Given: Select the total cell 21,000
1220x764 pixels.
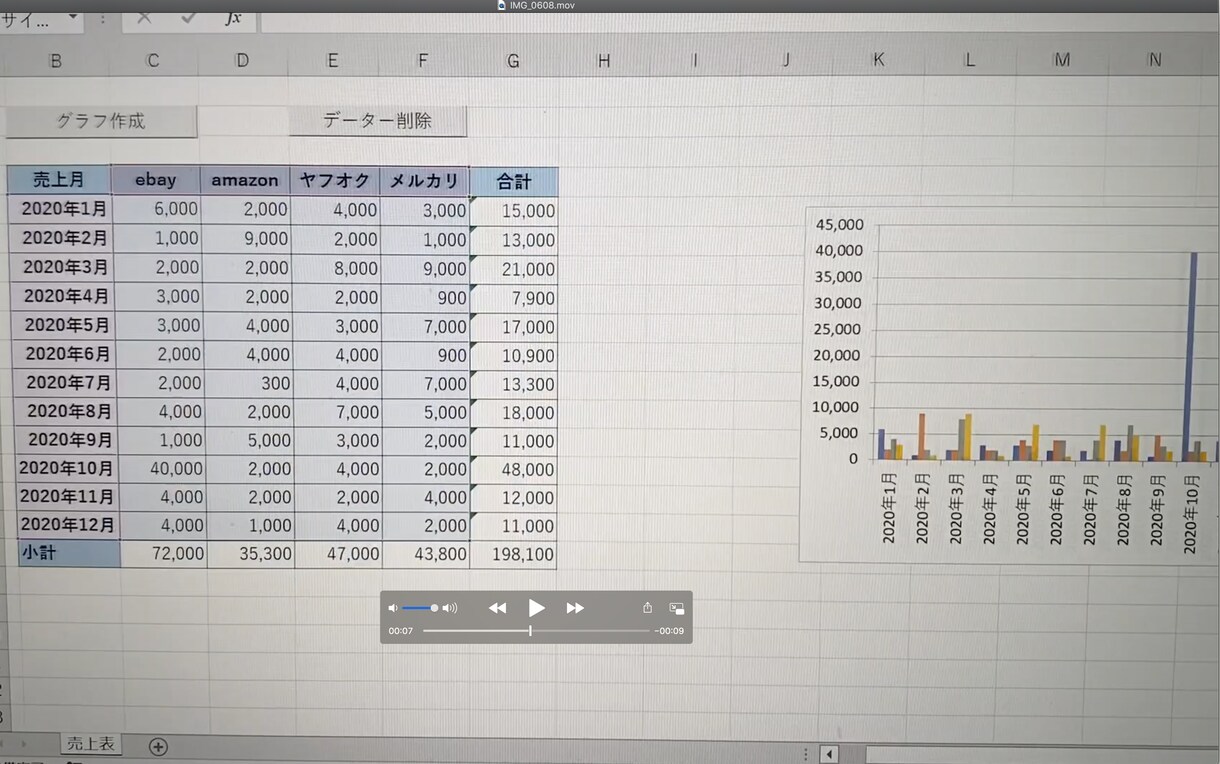Looking at the screenshot, I should (513, 269).
